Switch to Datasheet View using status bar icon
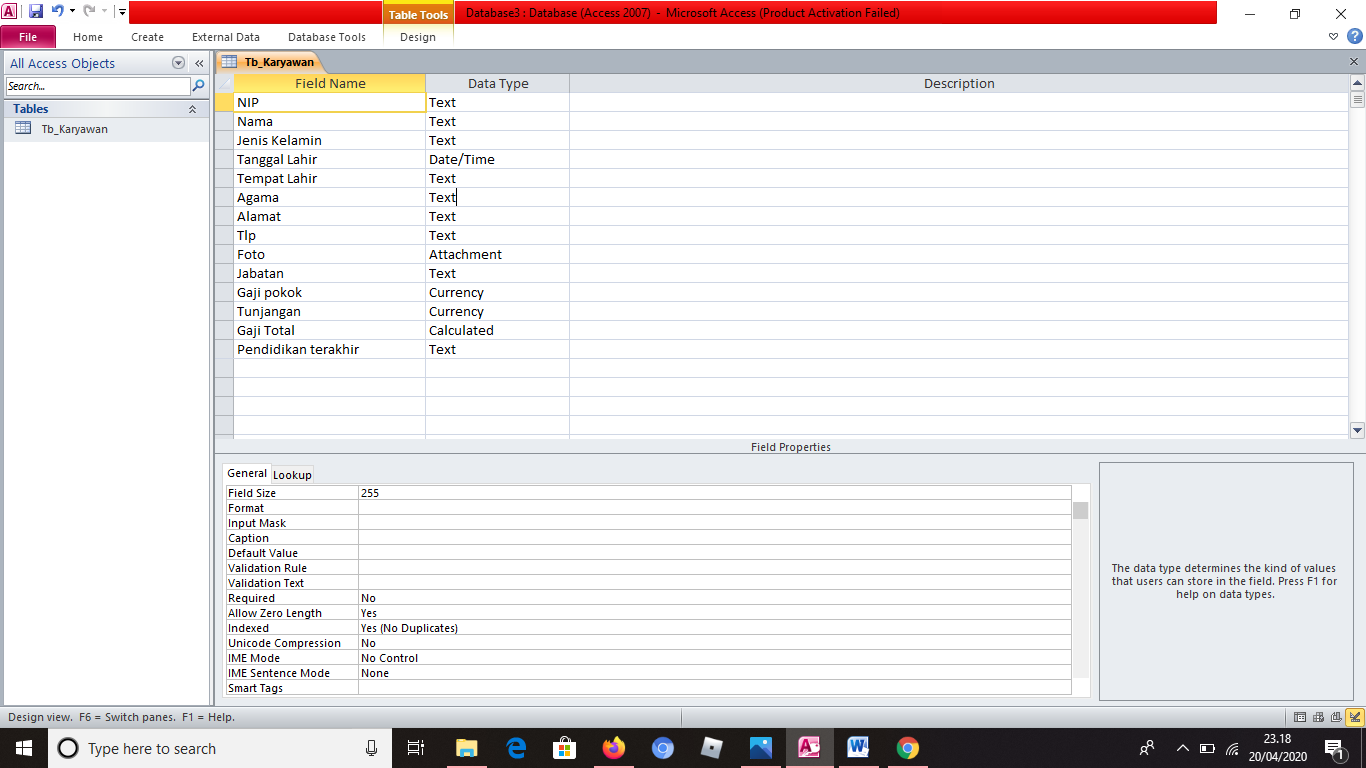The width and height of the screenshot is (1366, 768). point(1300,716)
